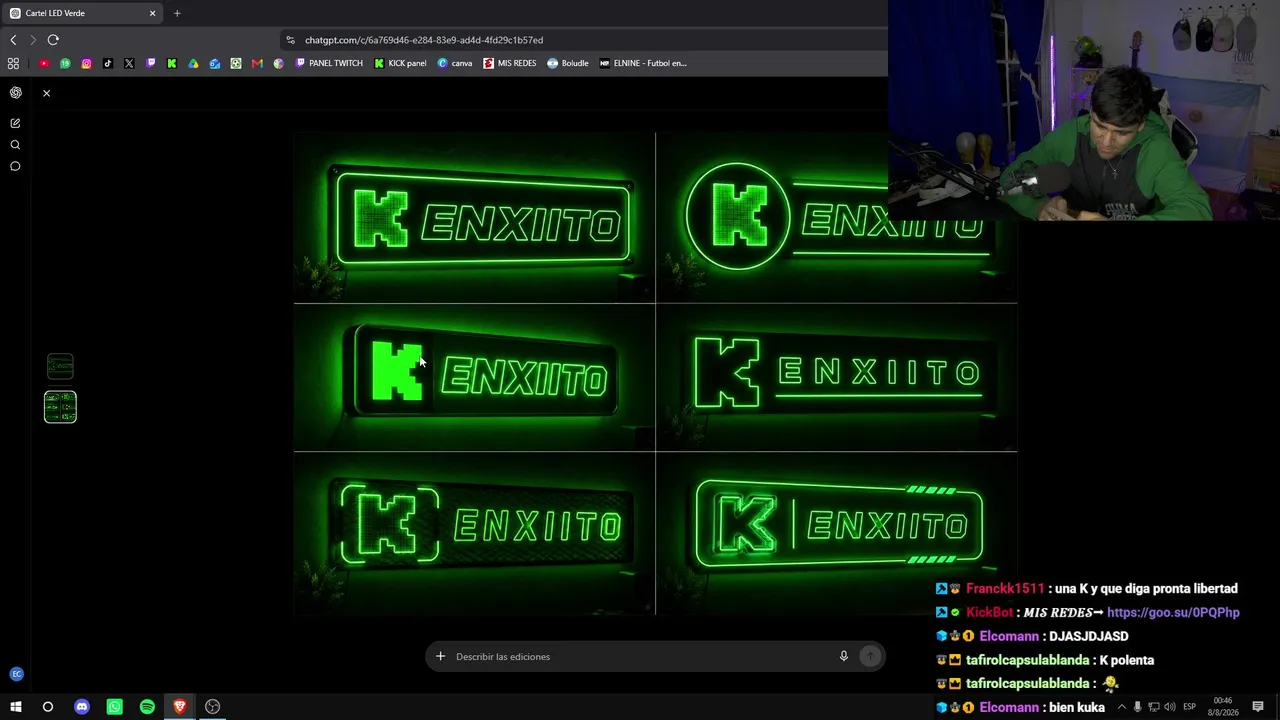Open the Gmail bookmark icon
Viewport: 1280px width, 720px height.
[x=257, y=63]
